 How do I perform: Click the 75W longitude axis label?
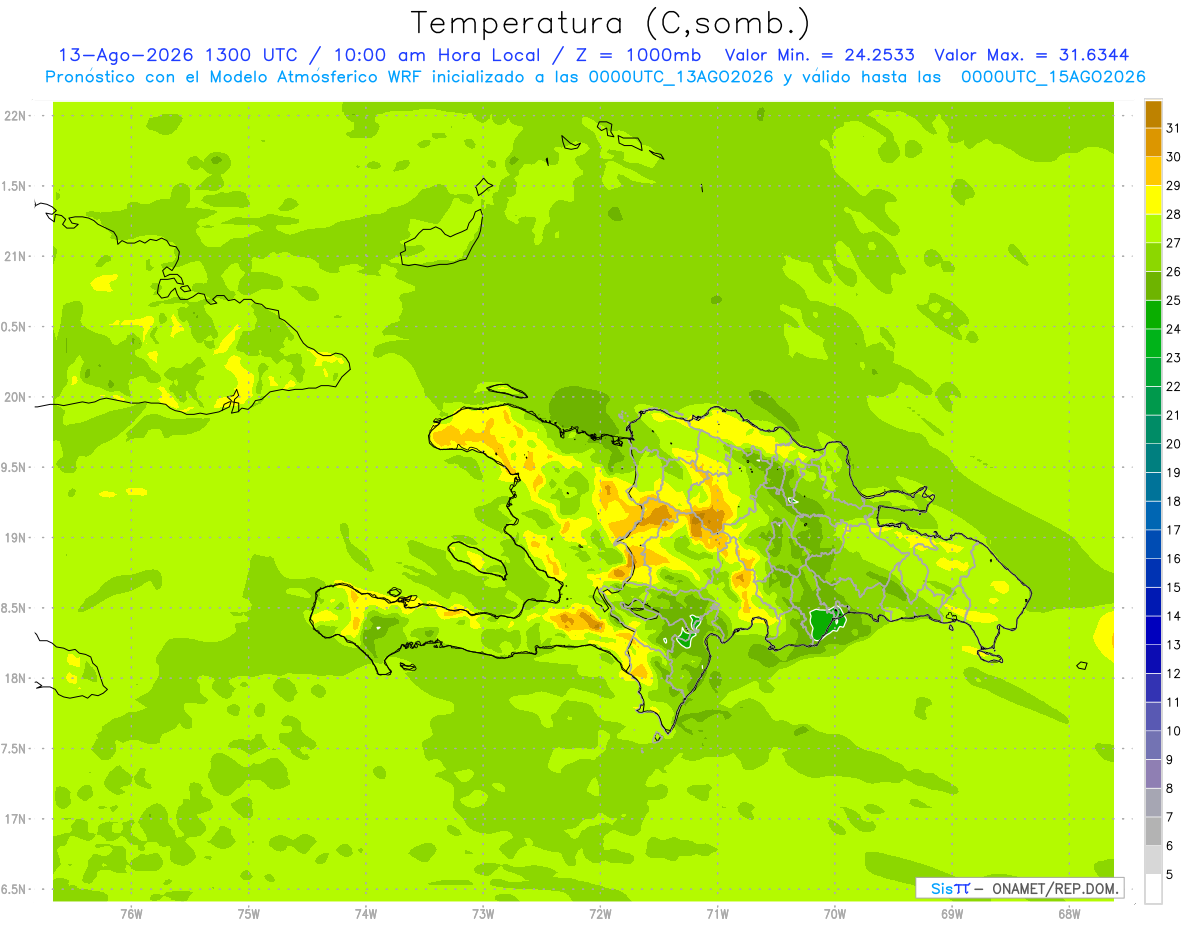pos(249,914)
